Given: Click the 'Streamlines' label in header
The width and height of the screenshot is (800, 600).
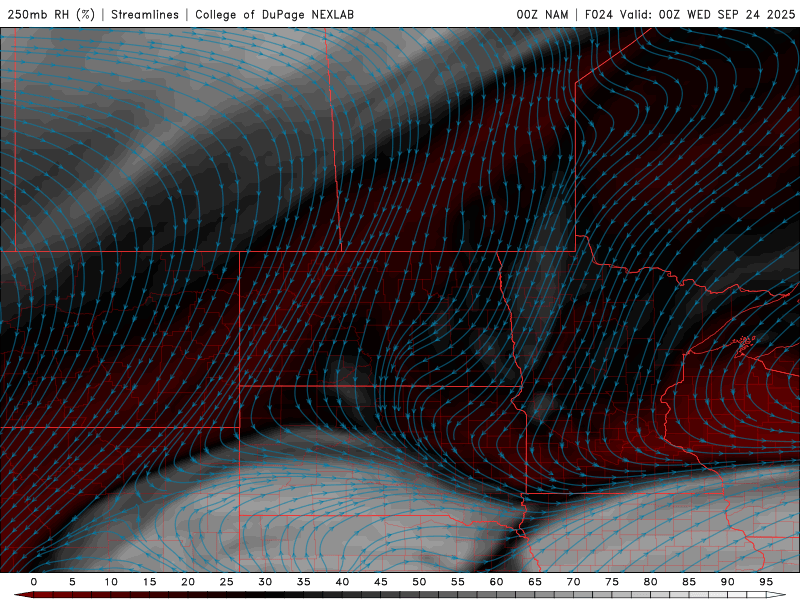Looking at the screenshot, I should [x=145, y=14].
